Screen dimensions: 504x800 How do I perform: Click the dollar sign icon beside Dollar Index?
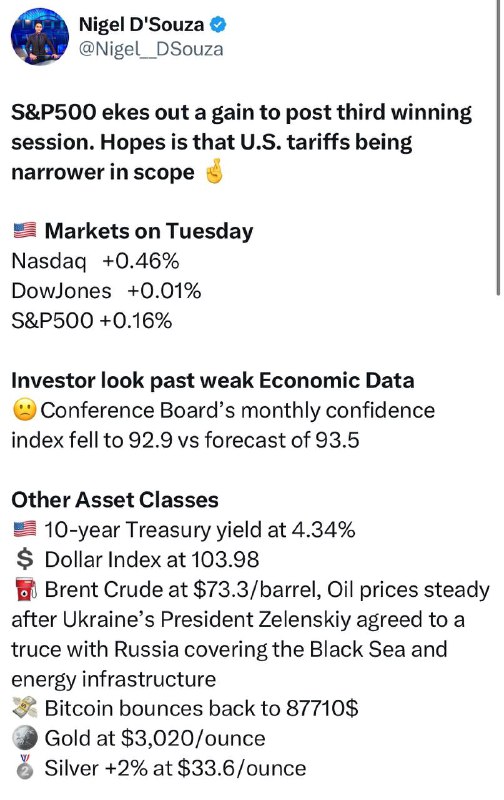(x=24, y=560)
